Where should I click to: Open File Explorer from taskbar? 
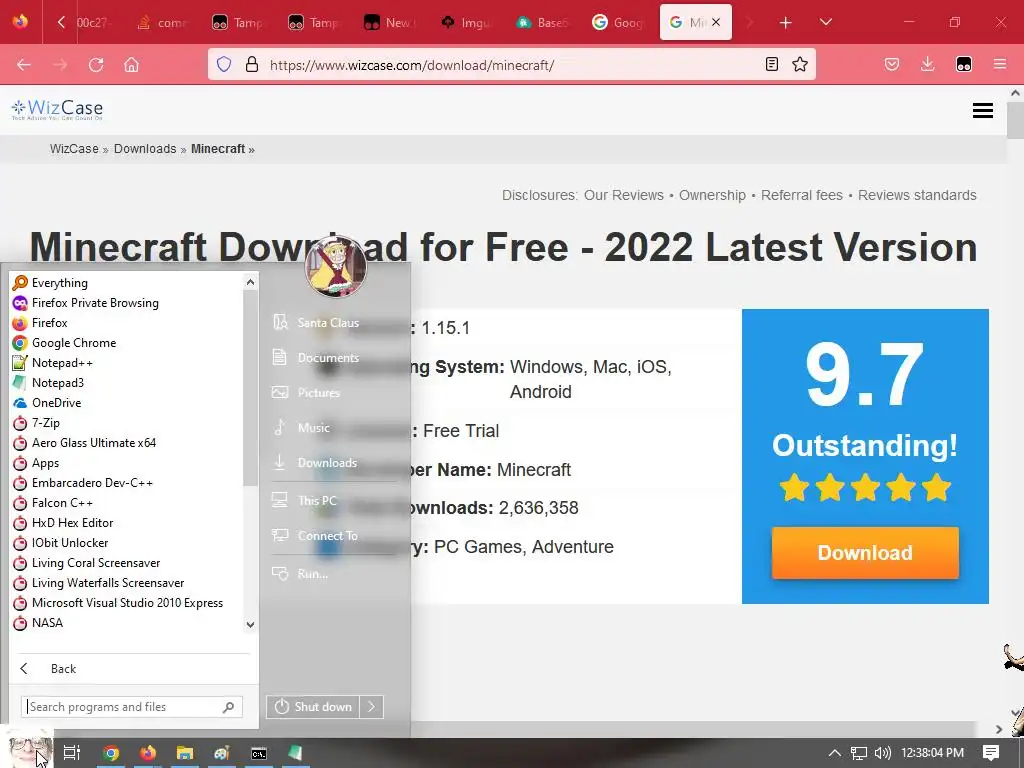185,753
